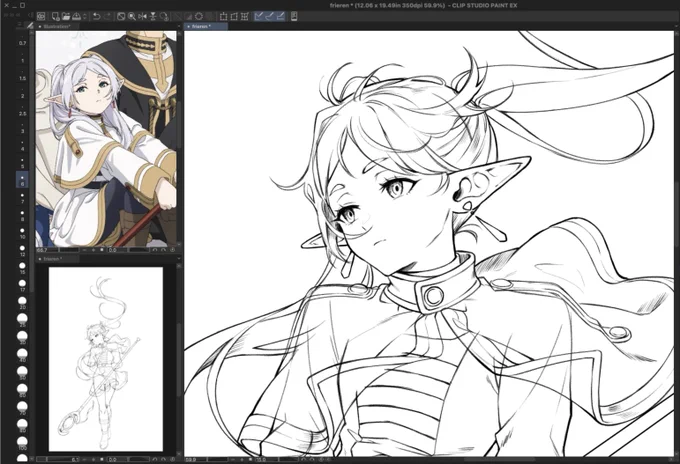Choose brush size 10
Image resolution: width=680 pixels, height=464 pixels.
(x=22, y=234)
